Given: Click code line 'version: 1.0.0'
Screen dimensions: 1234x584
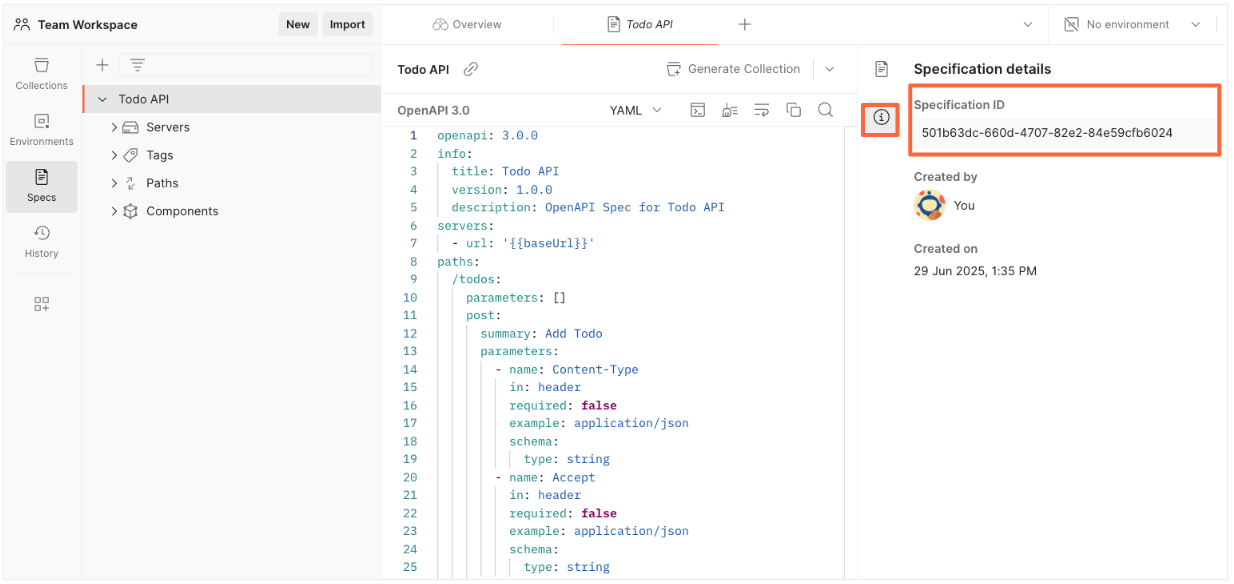Looking at the screenshot, I should click(x=501, y=189).
